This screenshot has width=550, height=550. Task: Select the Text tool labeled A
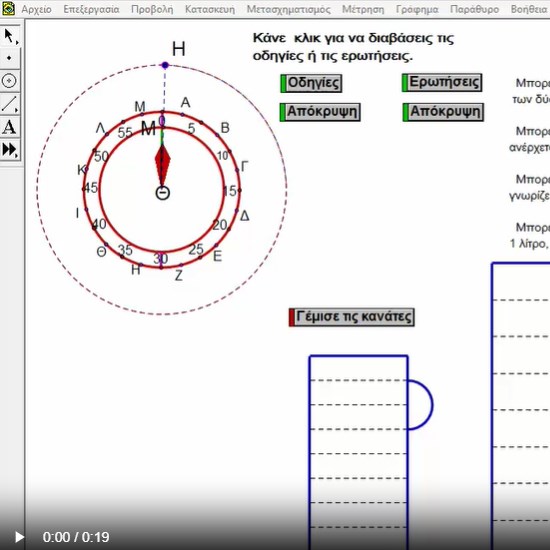coord(9,127)
